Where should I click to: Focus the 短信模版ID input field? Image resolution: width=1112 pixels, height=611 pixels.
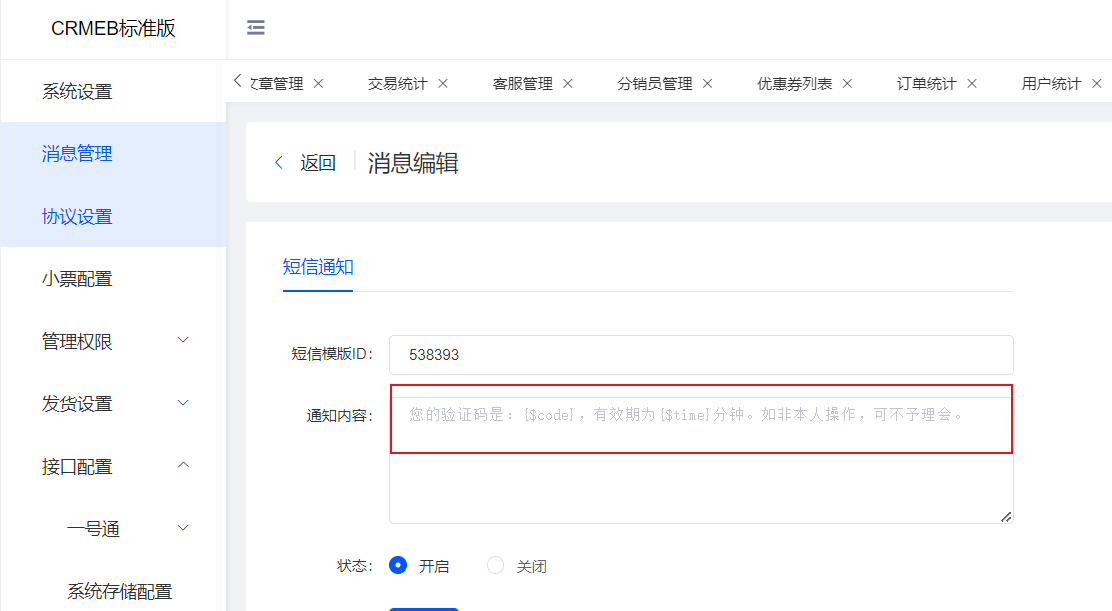pyautogui.click(x=701, y=354)
